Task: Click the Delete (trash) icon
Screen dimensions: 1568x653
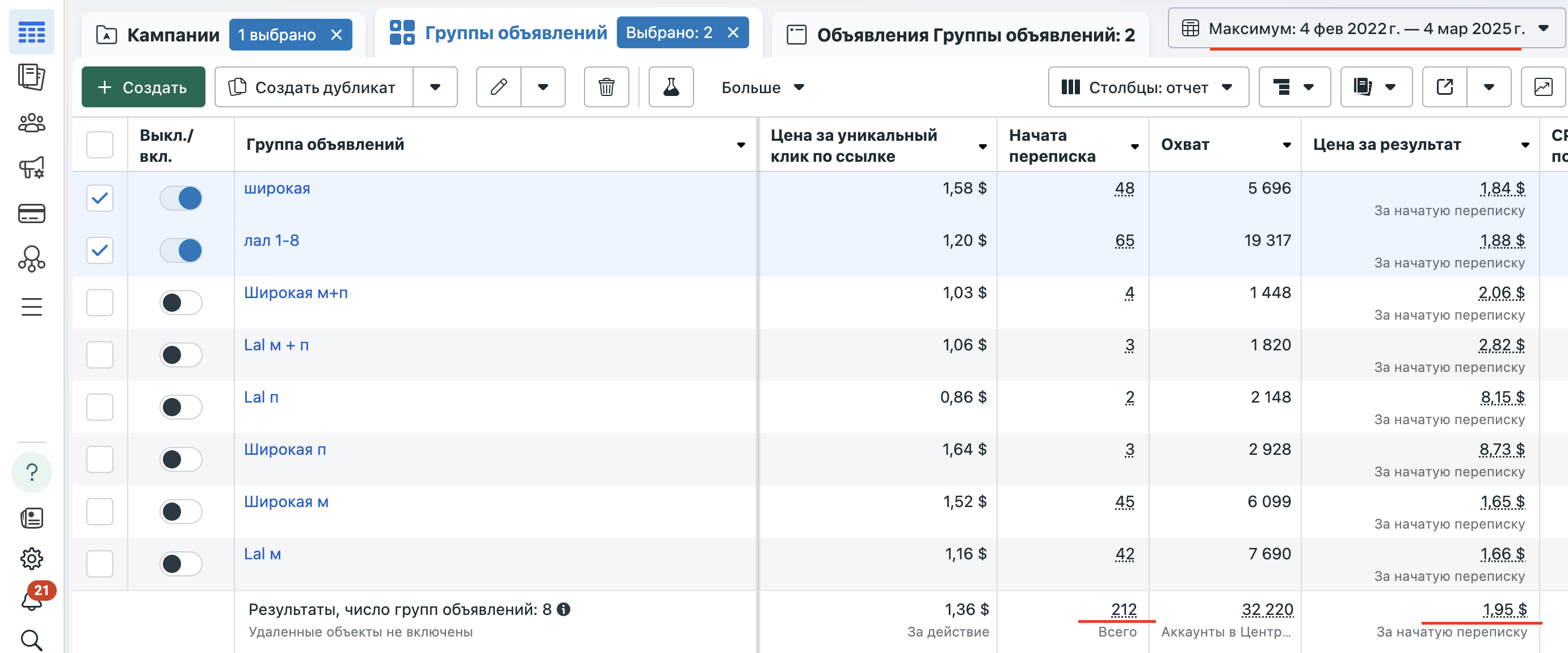Action: (606, 87)
